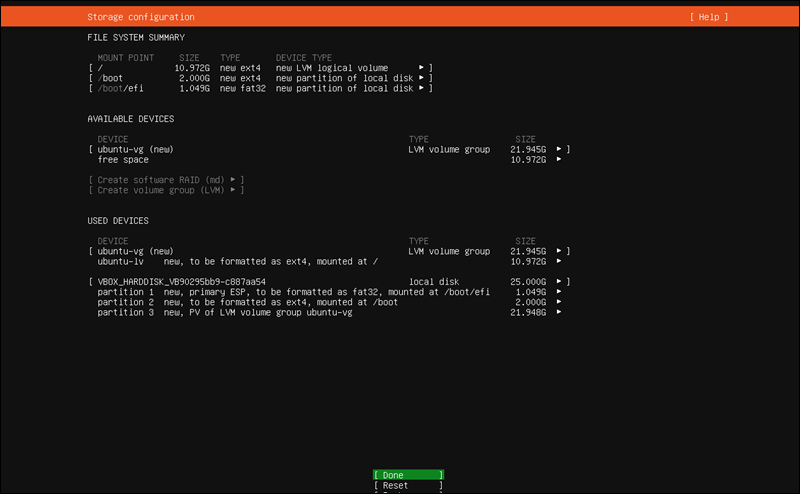This screenshot has height=494, width=800.
Task: Expand the root mount point row arrow
Action: pyautogui.click(x=421, y=67)
